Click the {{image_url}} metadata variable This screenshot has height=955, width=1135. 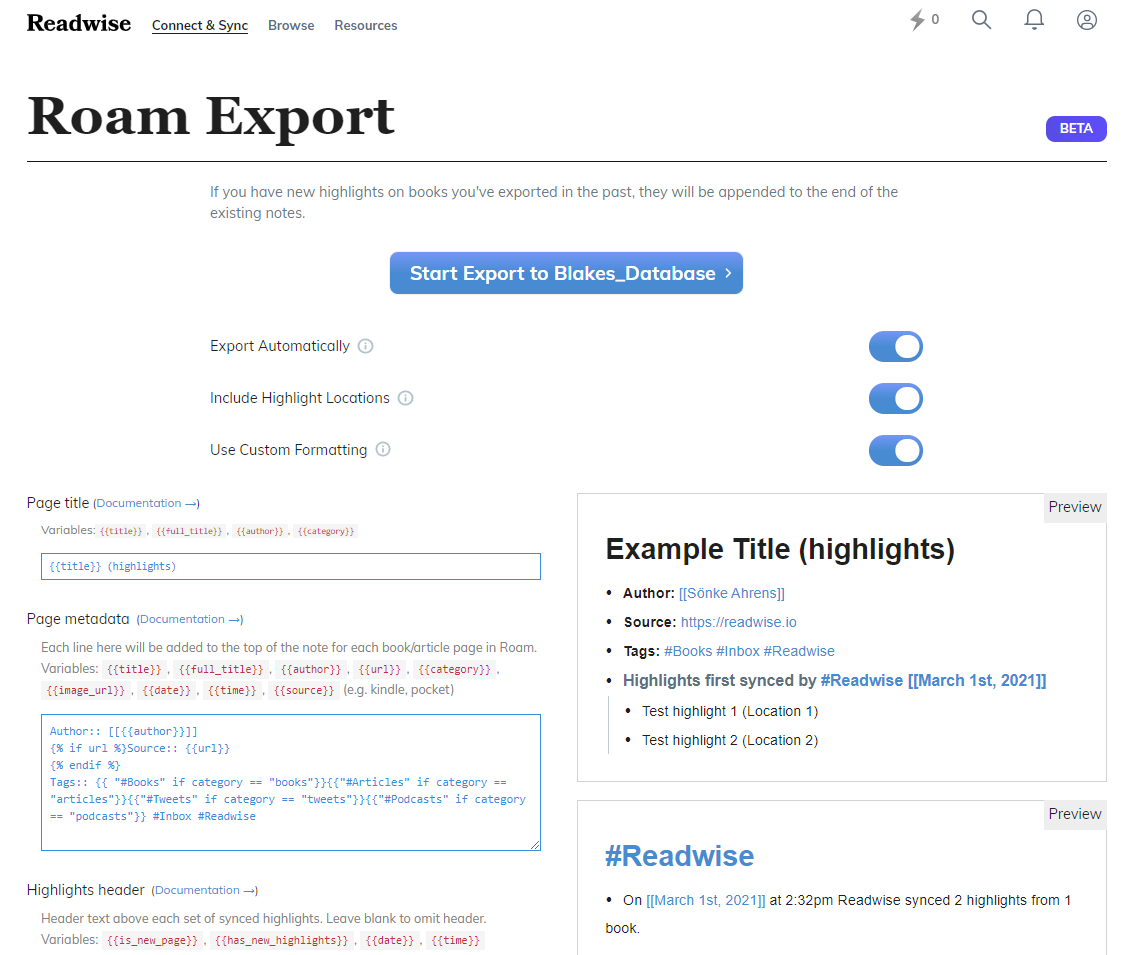85,690
